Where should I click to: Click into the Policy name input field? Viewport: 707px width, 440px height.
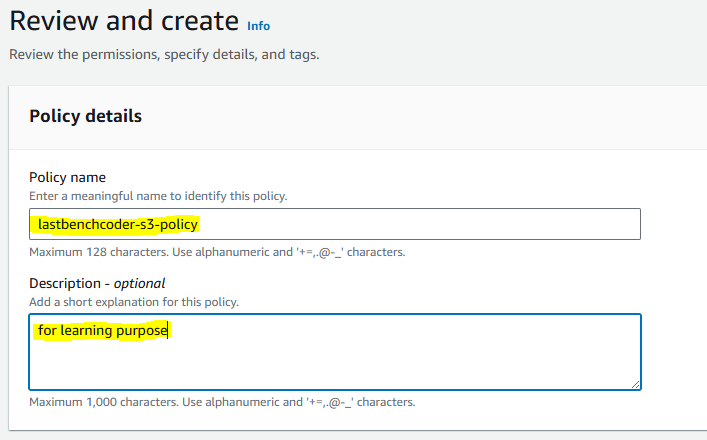[x=335, y=224]
